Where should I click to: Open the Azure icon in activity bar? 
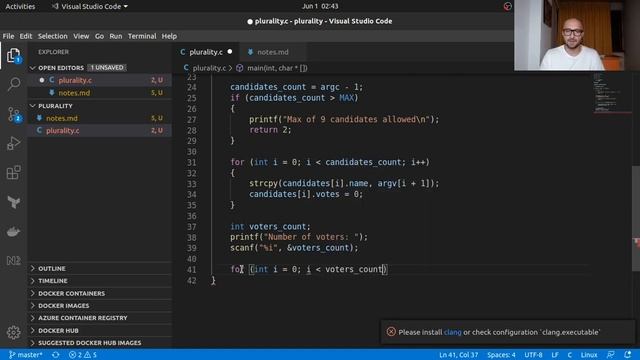tap(13, 202)
